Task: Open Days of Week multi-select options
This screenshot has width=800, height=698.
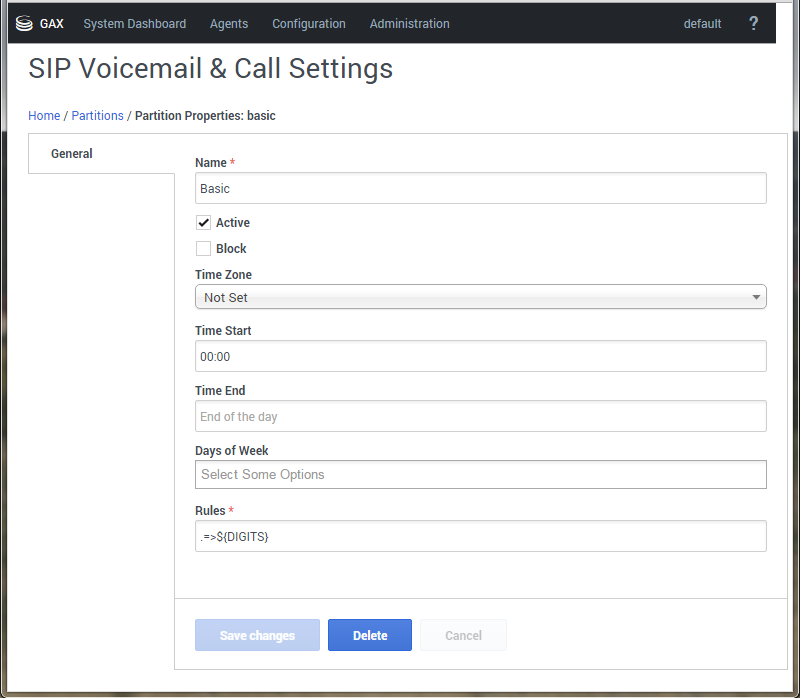Action: click(480, 474)
